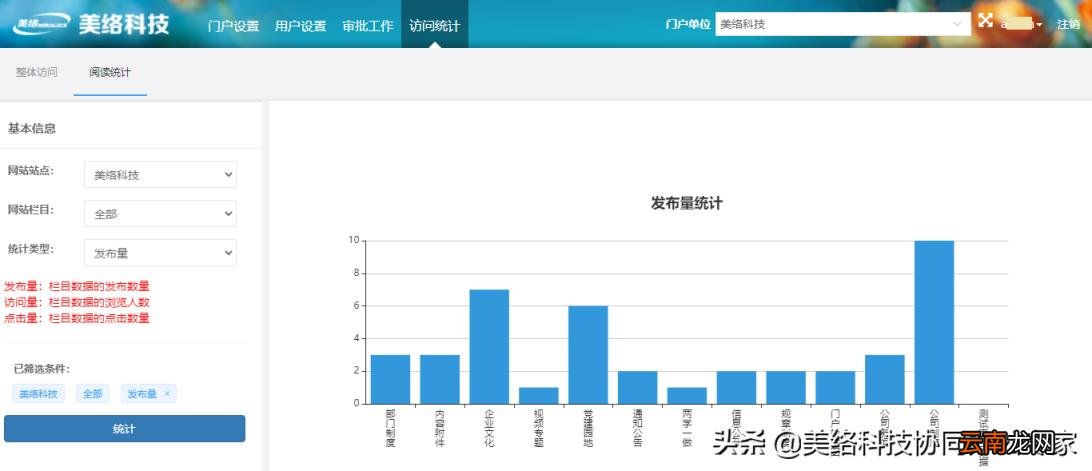
Task: Click the red 点击量 description text
Action: click(77, 318)
